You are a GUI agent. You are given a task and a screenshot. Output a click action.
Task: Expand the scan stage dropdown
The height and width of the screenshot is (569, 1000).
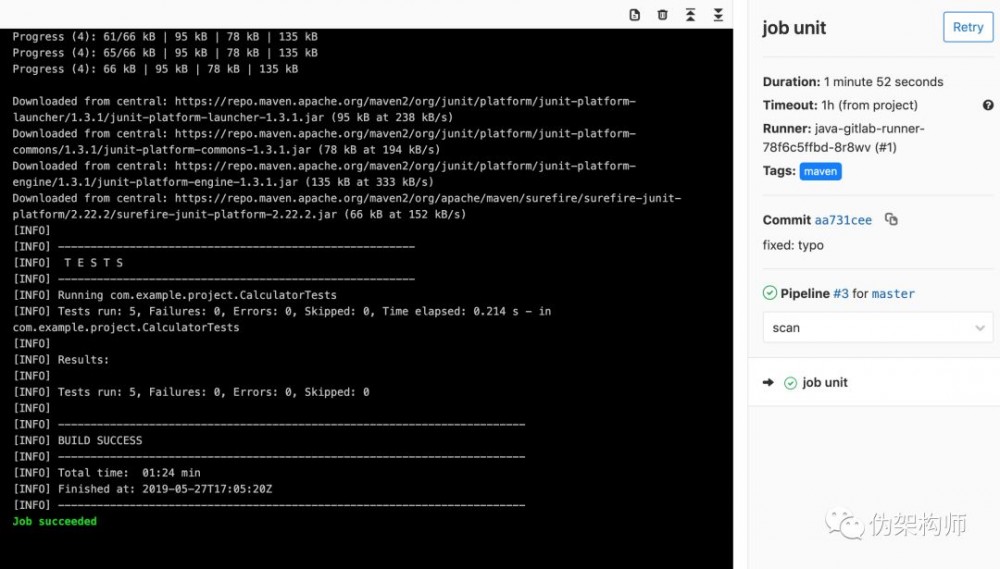[x=878, y=328]
